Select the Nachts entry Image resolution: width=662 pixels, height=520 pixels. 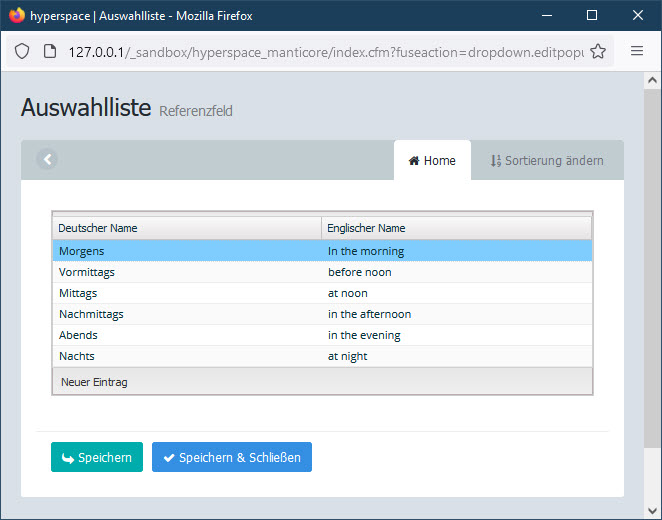pyautogui.click(x=77, y=356)
